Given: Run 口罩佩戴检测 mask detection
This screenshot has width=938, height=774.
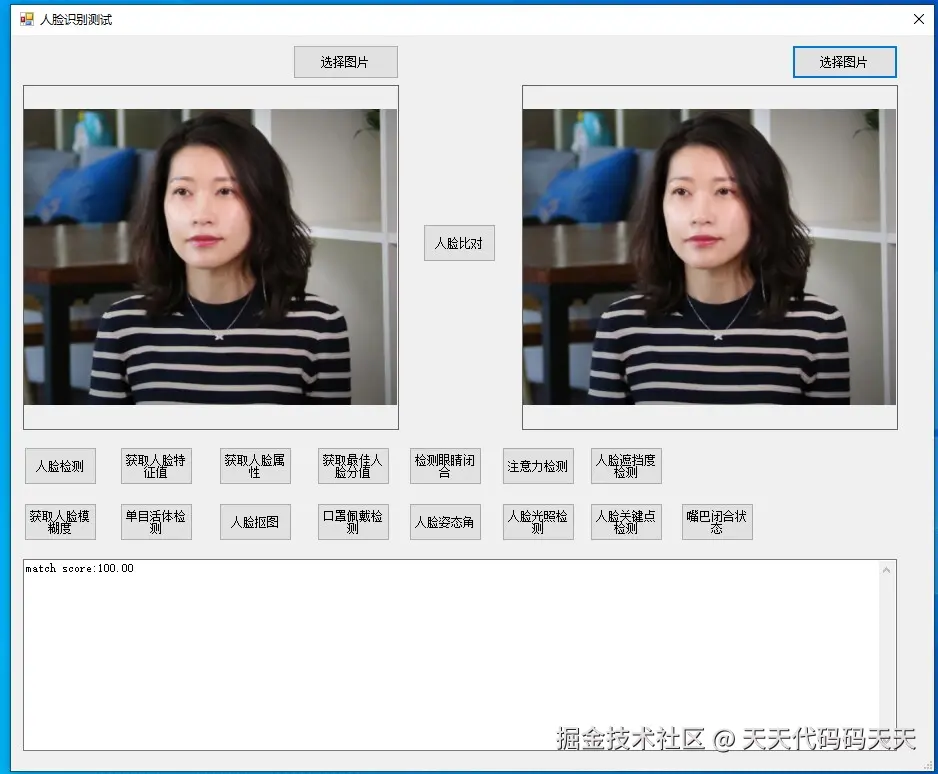Looking at the screenshot, I should point(352,521).
